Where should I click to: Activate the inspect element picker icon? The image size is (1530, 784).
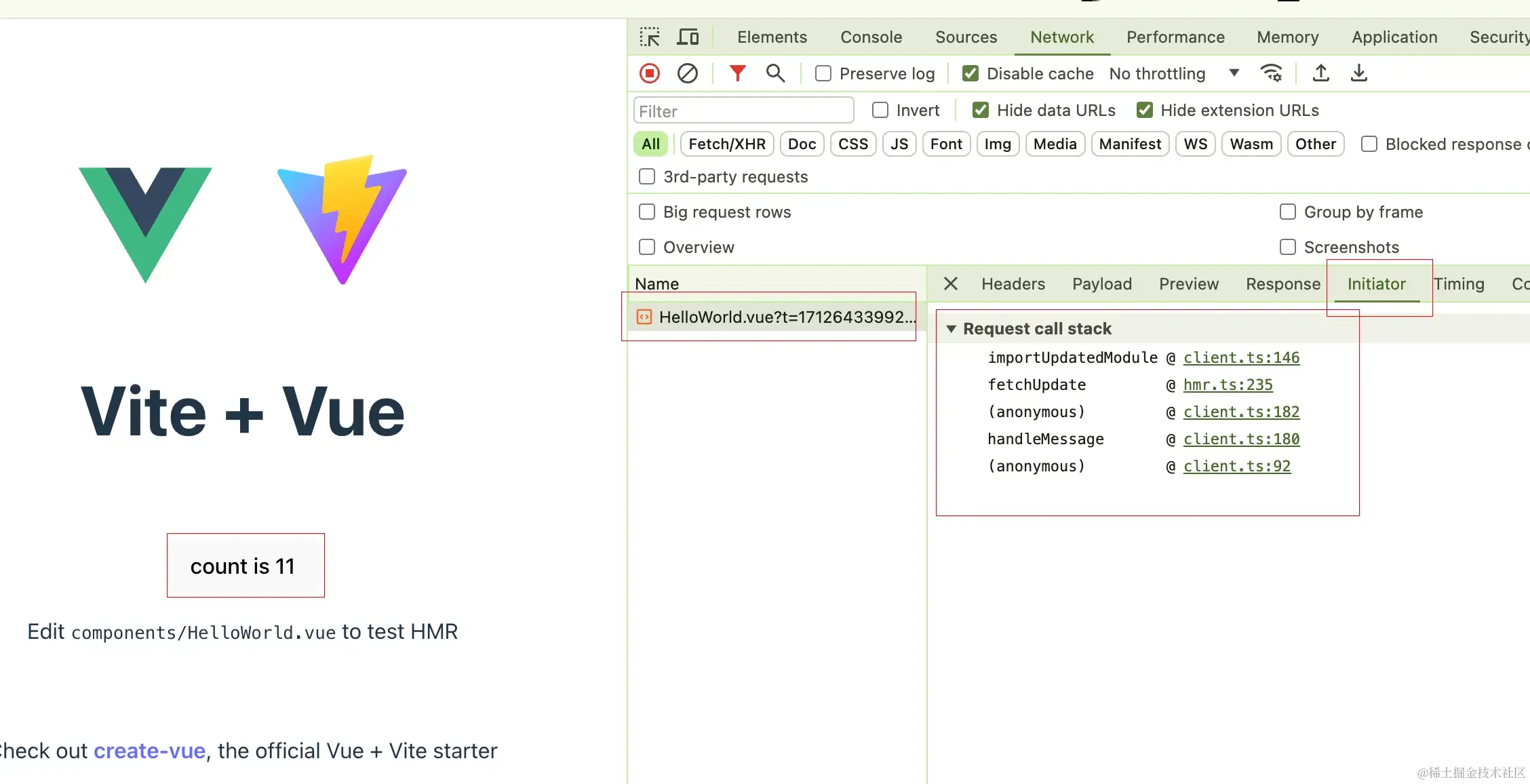650,37
